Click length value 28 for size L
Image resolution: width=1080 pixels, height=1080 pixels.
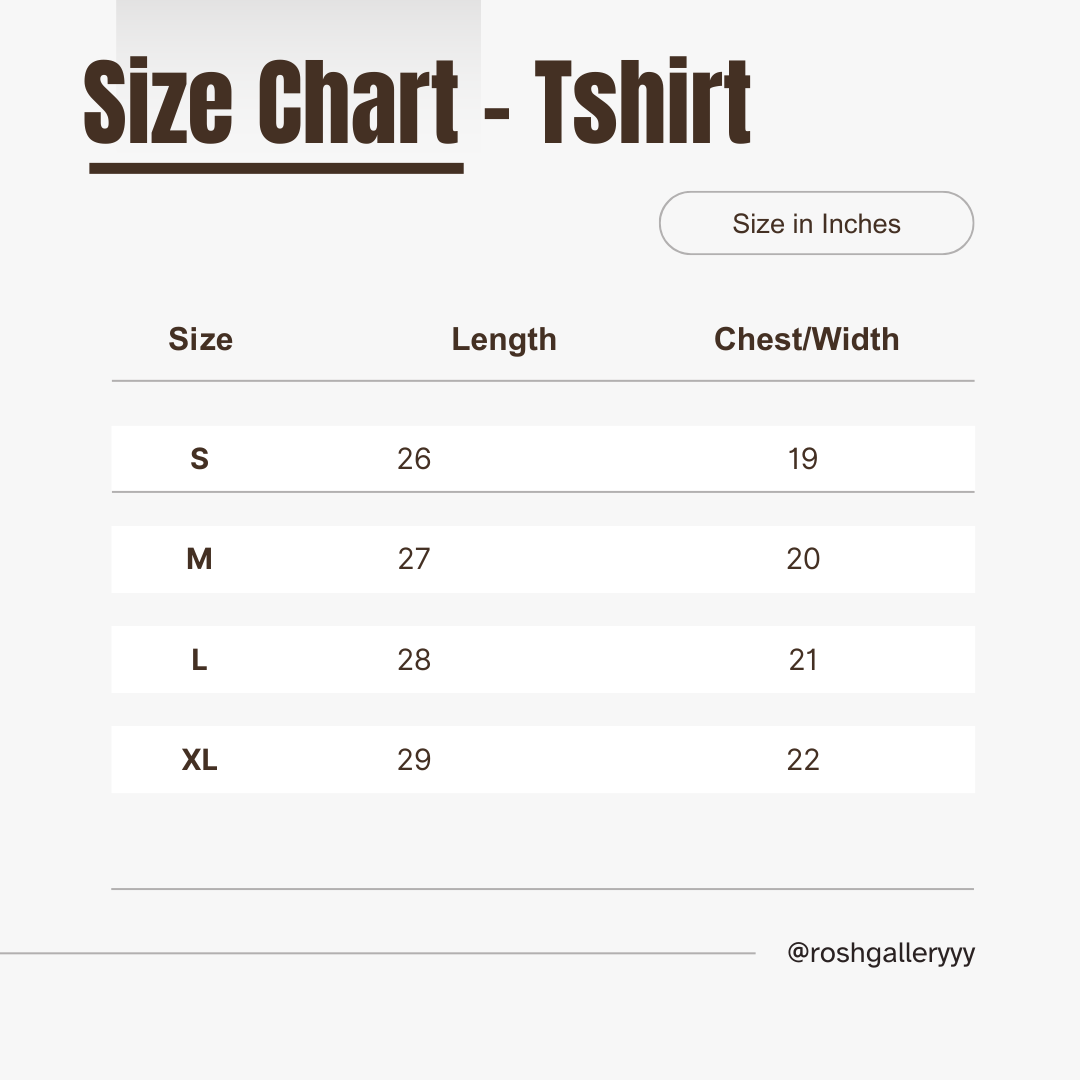pos(414,660)
